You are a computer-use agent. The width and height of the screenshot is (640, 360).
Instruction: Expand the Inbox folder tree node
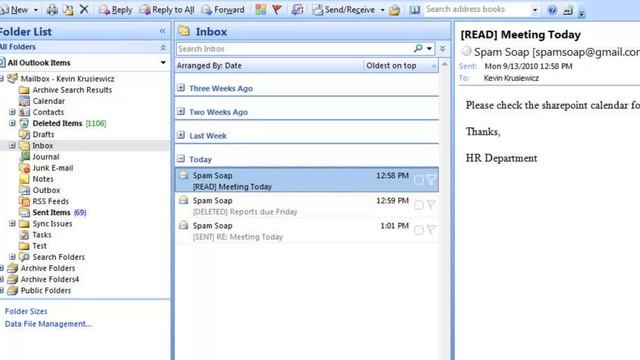pos(12,145)
